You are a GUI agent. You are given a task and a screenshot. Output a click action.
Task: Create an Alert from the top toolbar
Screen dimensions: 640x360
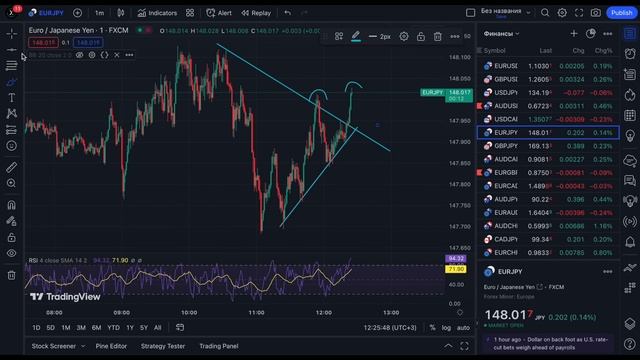point(219,13)
